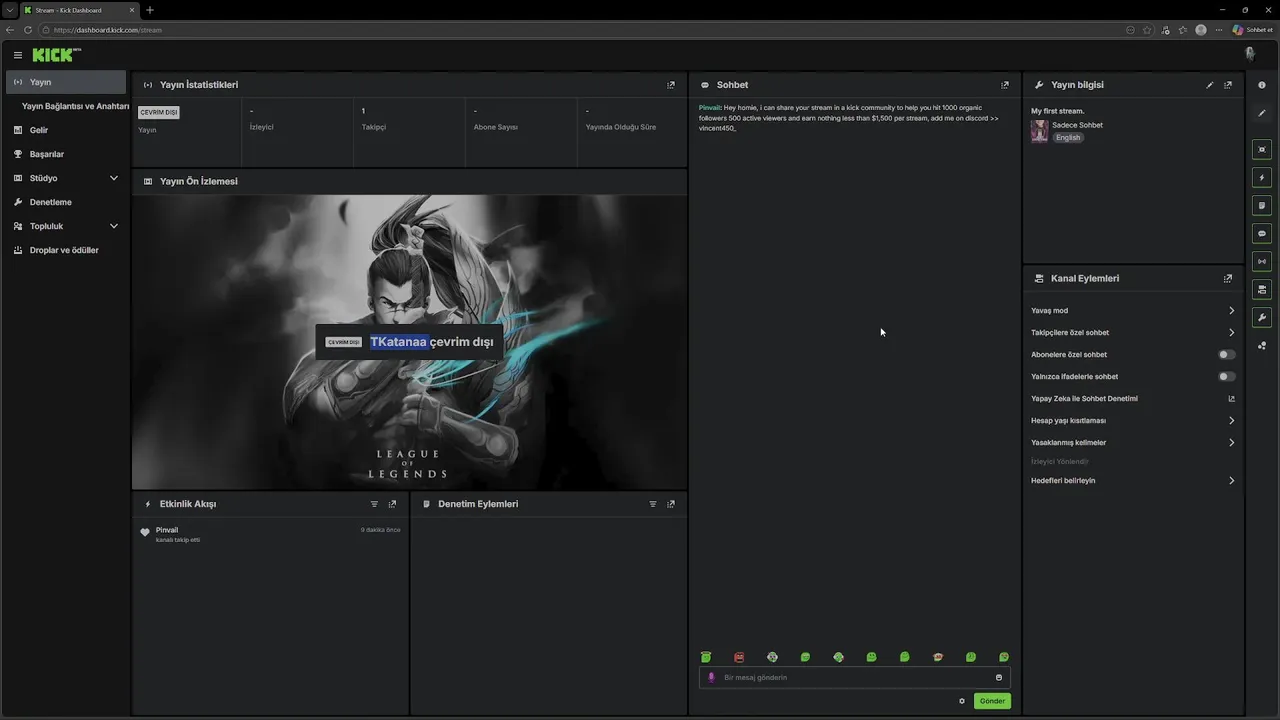Toggle the topmost green-bordered widget in right rail
The width and height of the screenshot is (1280, 720).
(1262, 149)
